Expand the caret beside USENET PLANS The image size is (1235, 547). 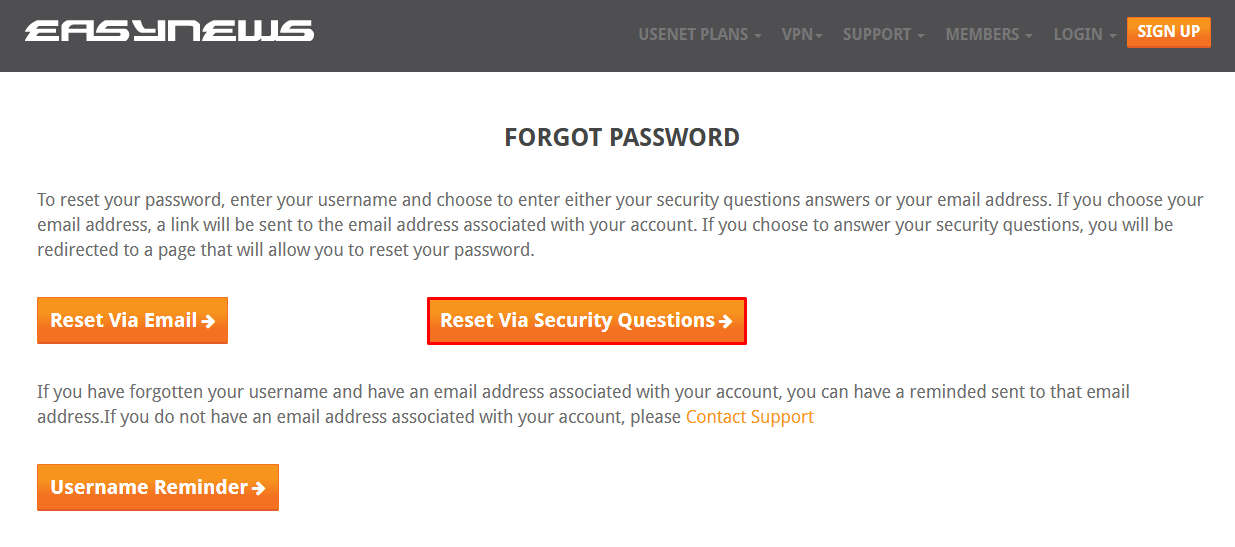[x=758, y=36]
